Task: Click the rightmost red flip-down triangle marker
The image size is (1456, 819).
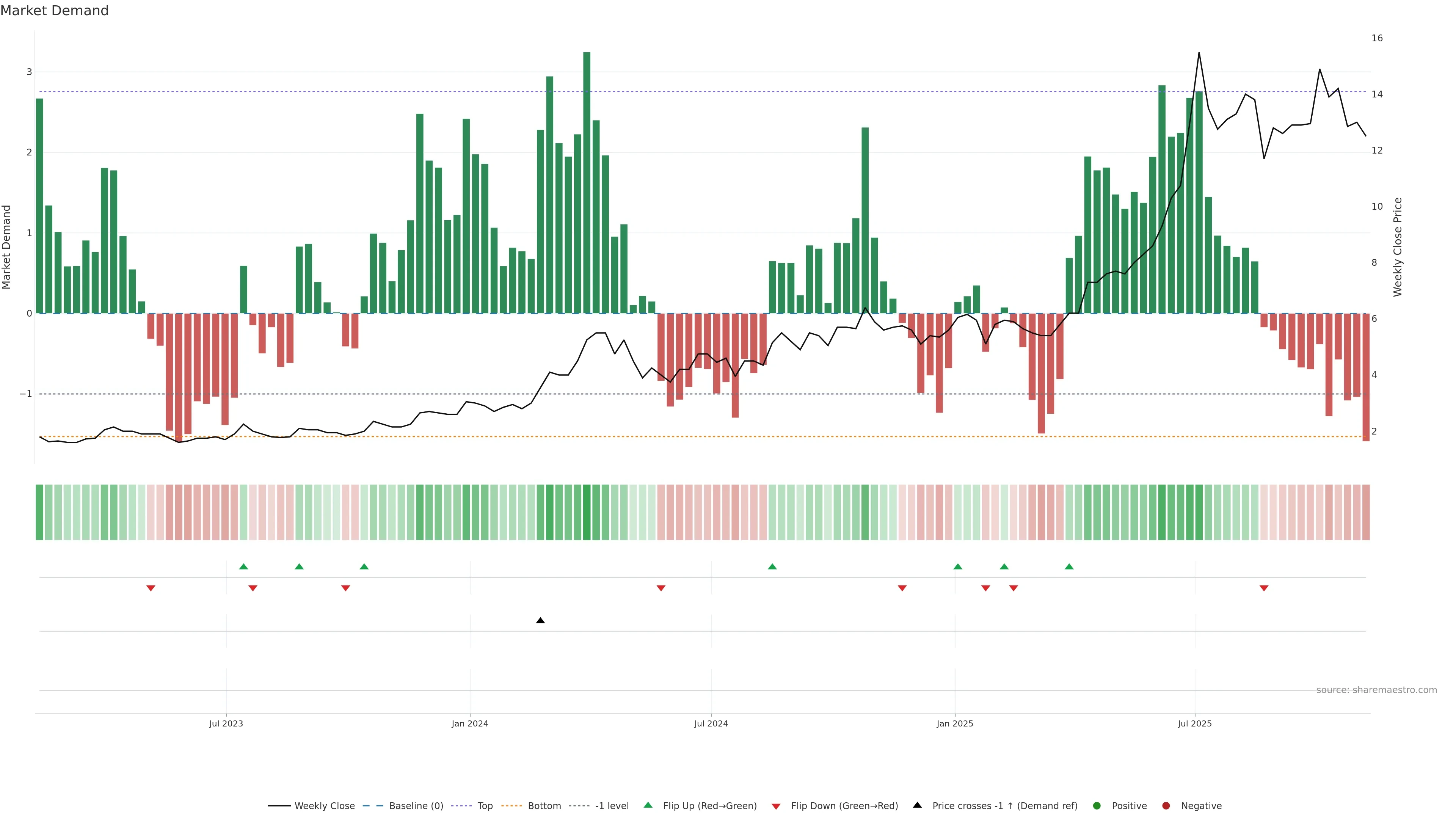Action: 1264,588
